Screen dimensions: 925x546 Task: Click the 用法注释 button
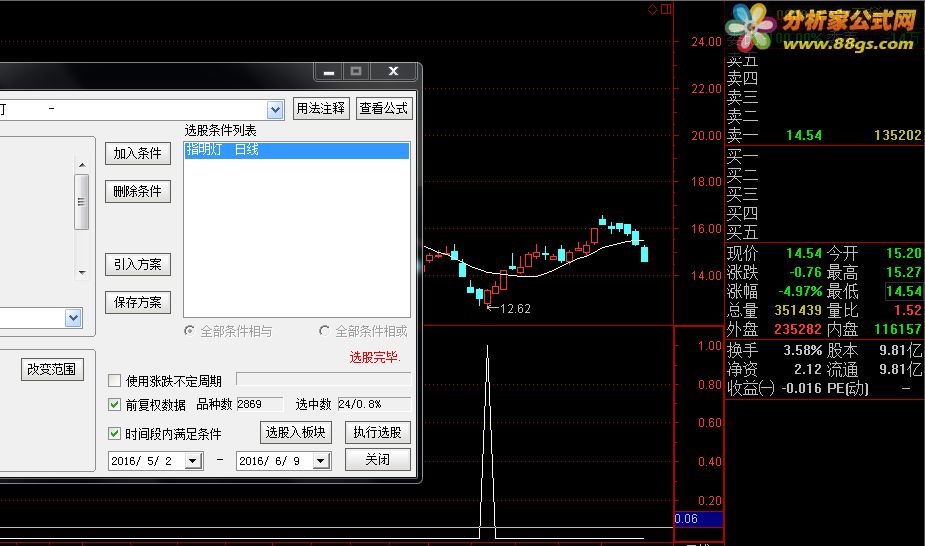(x=321, y=108)
